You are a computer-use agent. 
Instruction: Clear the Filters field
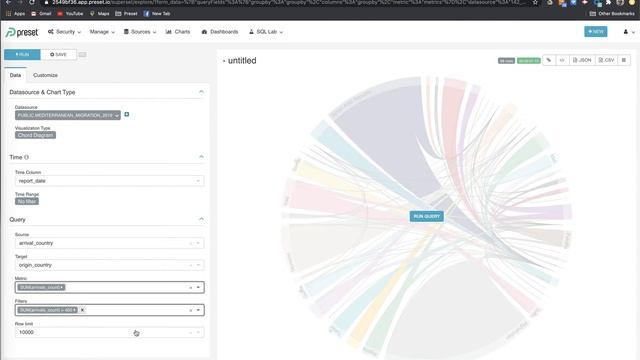point(191,310)
